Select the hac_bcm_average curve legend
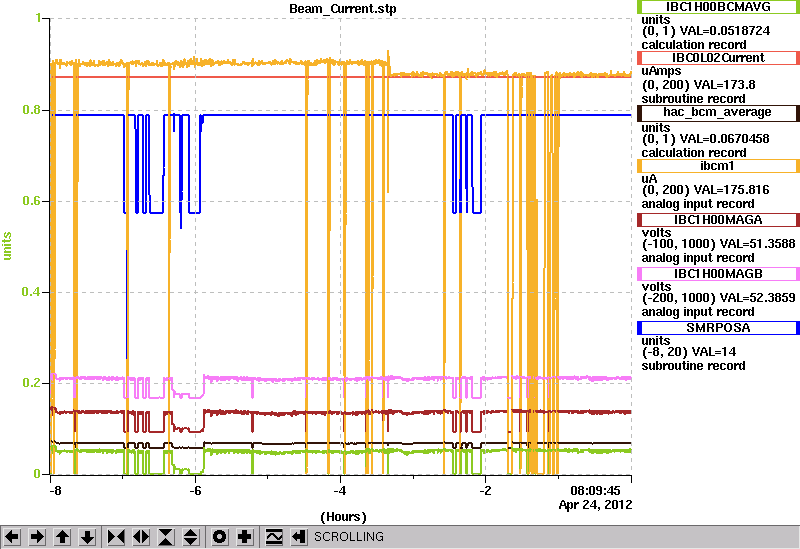 pos(718,113)
